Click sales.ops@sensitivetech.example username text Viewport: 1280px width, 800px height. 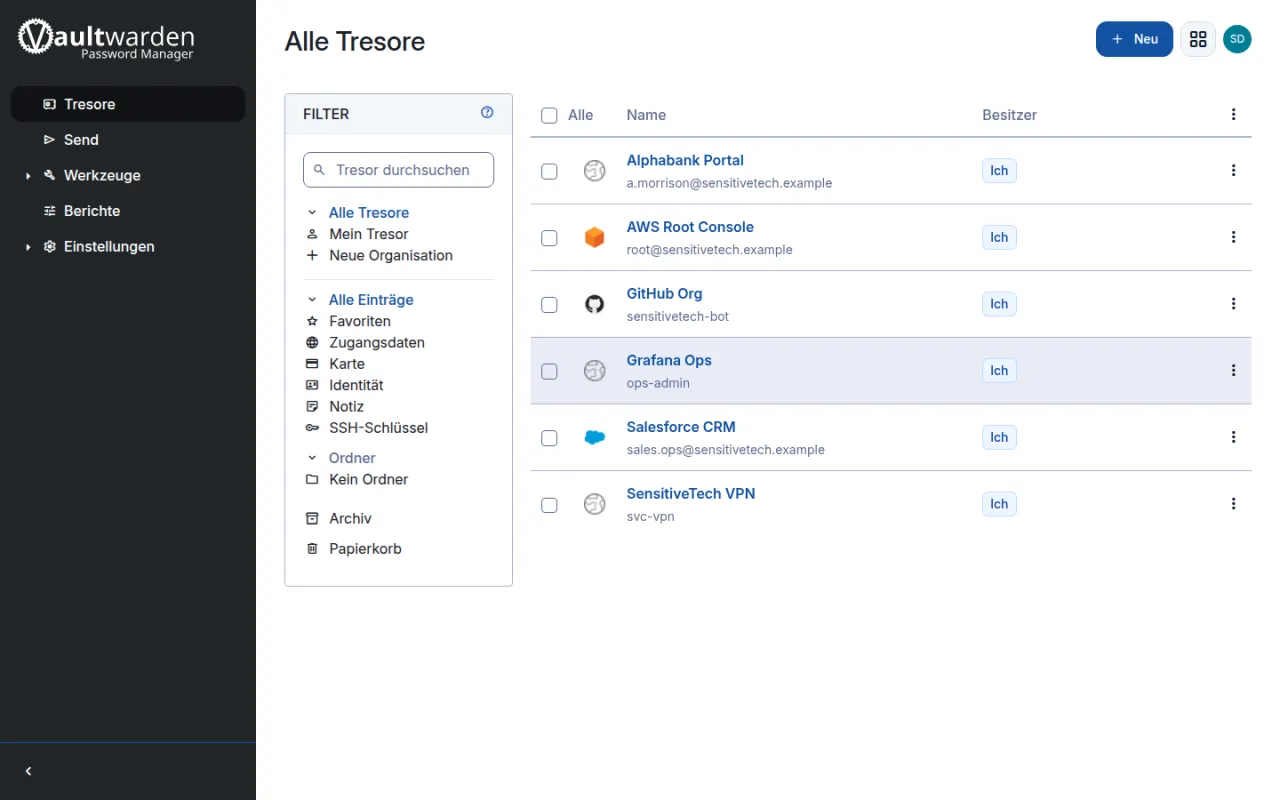(x=725, y=450)
